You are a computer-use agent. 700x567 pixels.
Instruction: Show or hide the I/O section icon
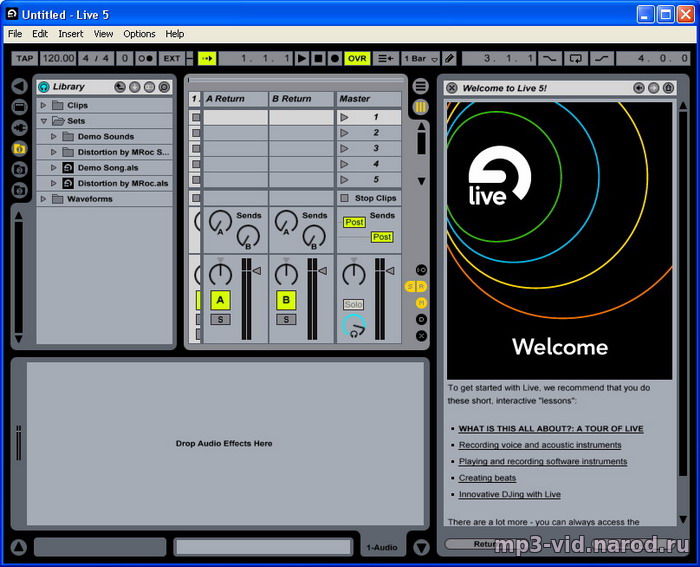point(421,270)
